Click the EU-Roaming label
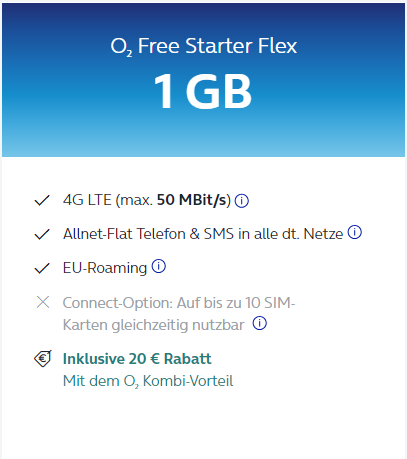407x459 pixels. coord(105,268)
